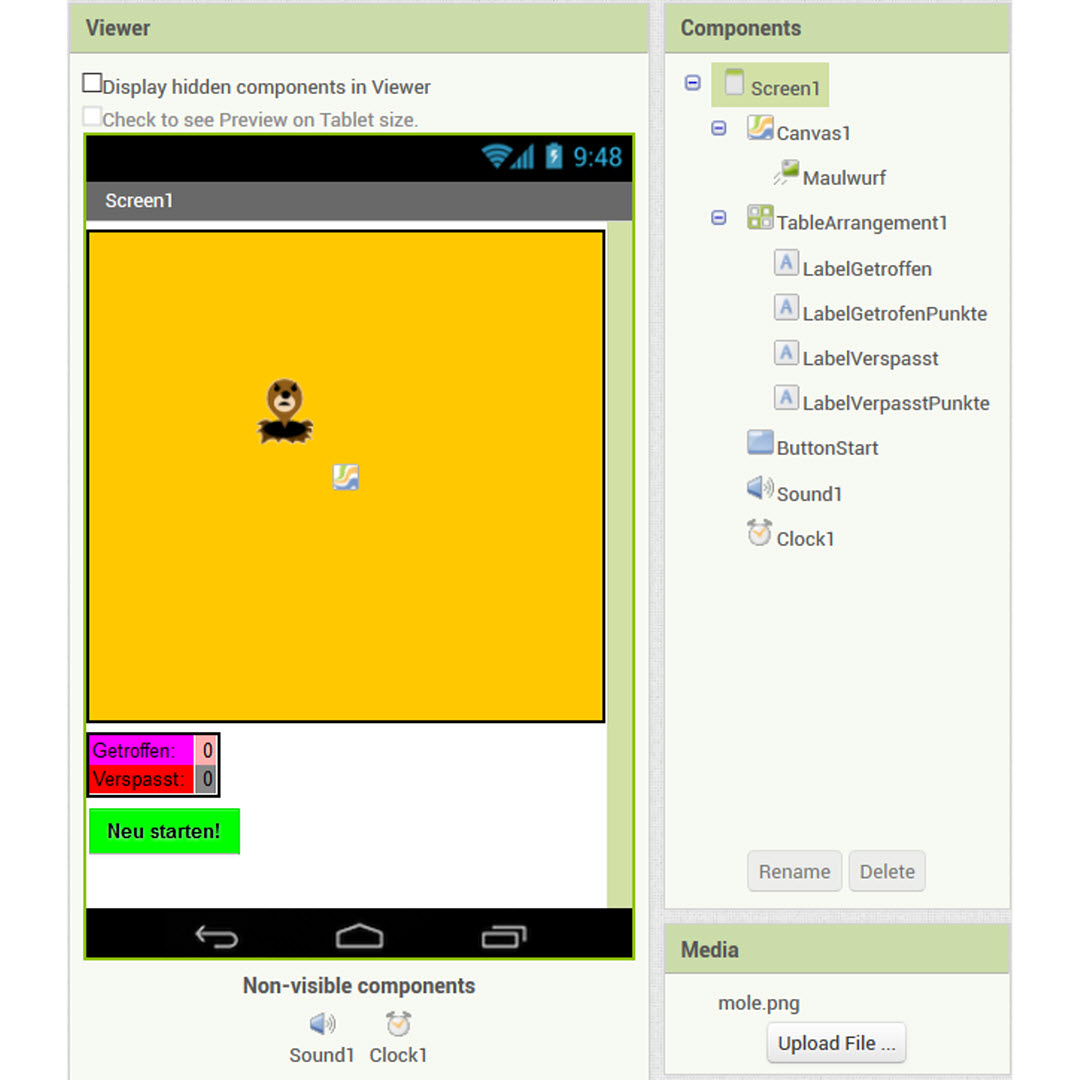1080x1080 pixels.
Task: Click the signal strength icon in status bar
Action: point(523,156)
